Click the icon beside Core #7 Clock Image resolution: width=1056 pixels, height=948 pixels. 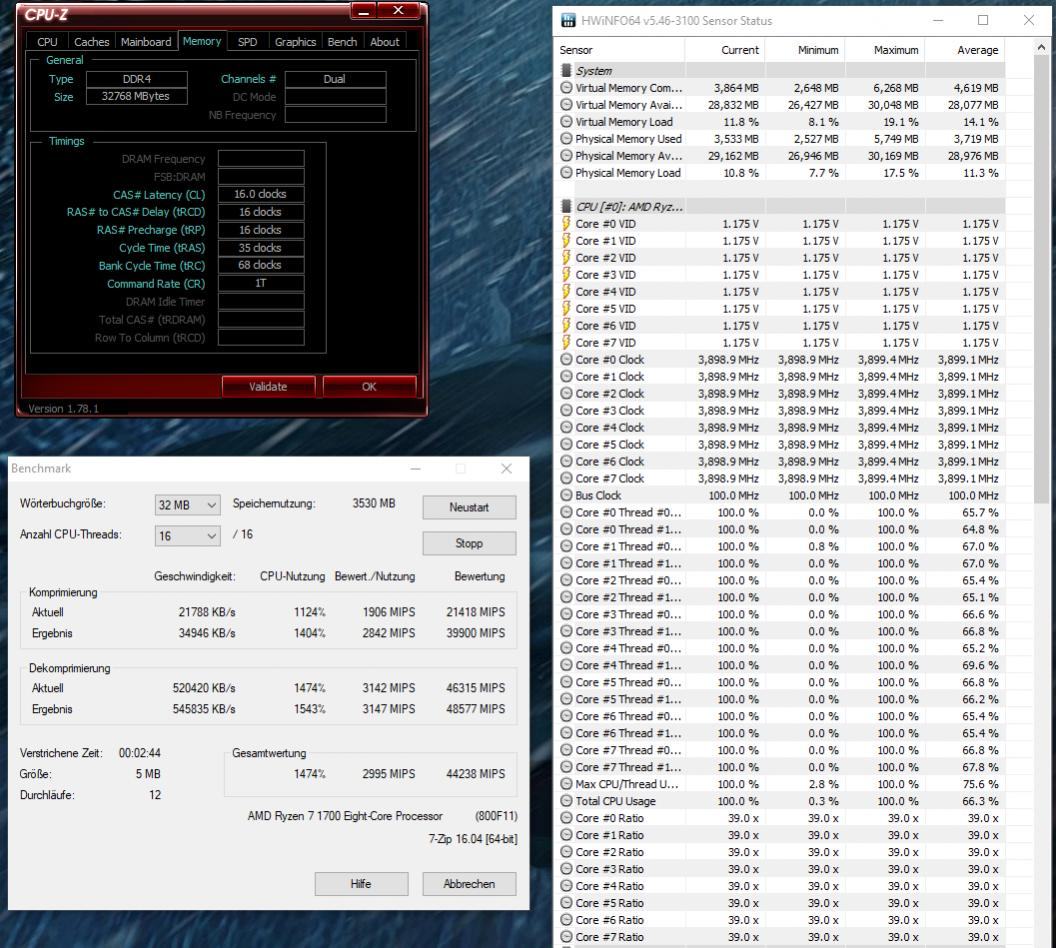coord(566,478)
